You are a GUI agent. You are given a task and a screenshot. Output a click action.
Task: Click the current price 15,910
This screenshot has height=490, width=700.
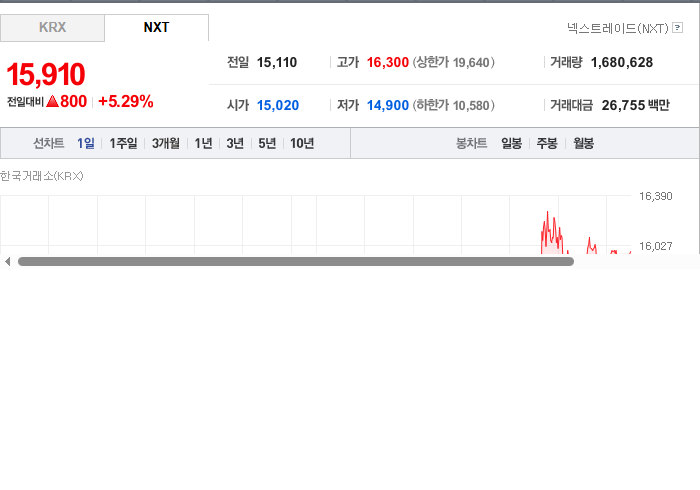coord(46,74)
